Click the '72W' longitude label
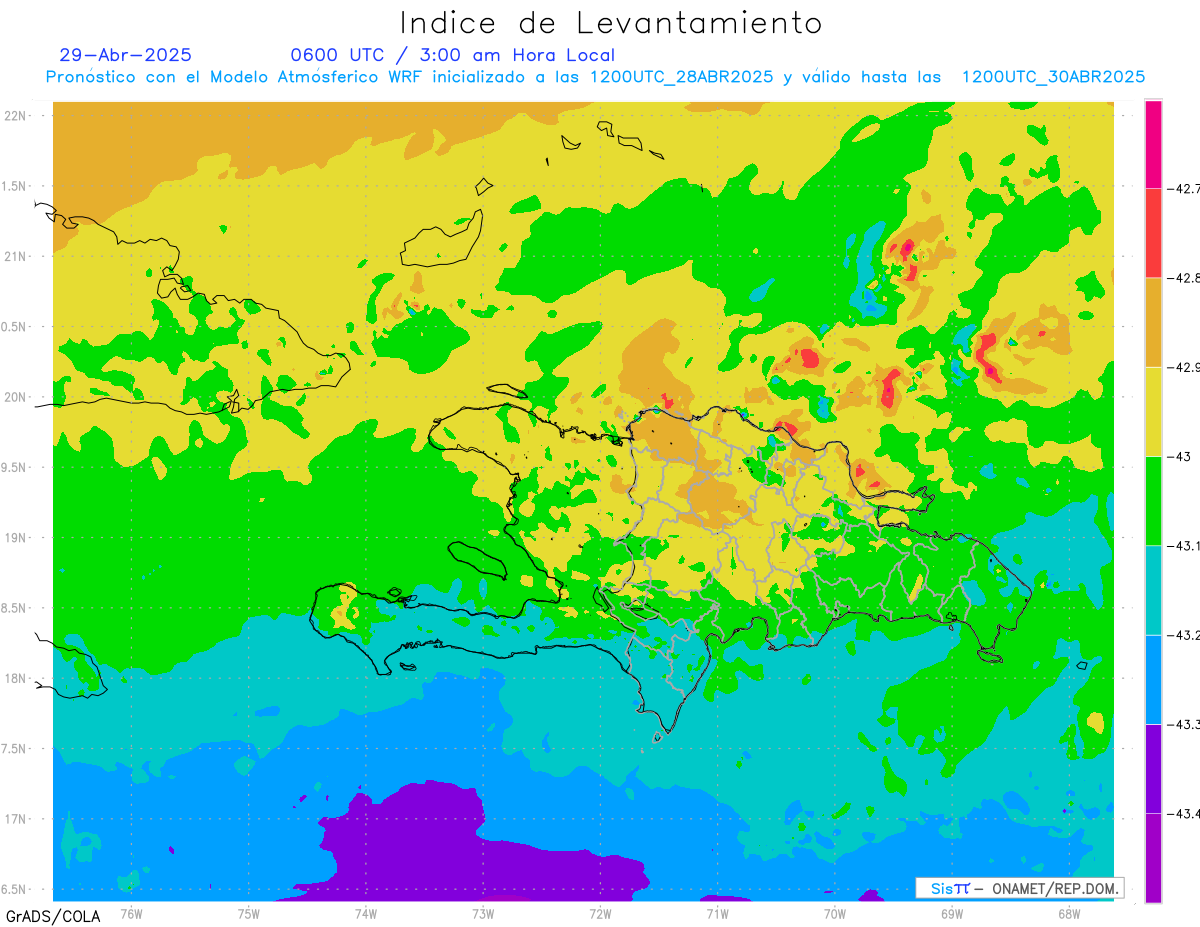This screenshot has width=1200, height=927. tap(600, 913)
